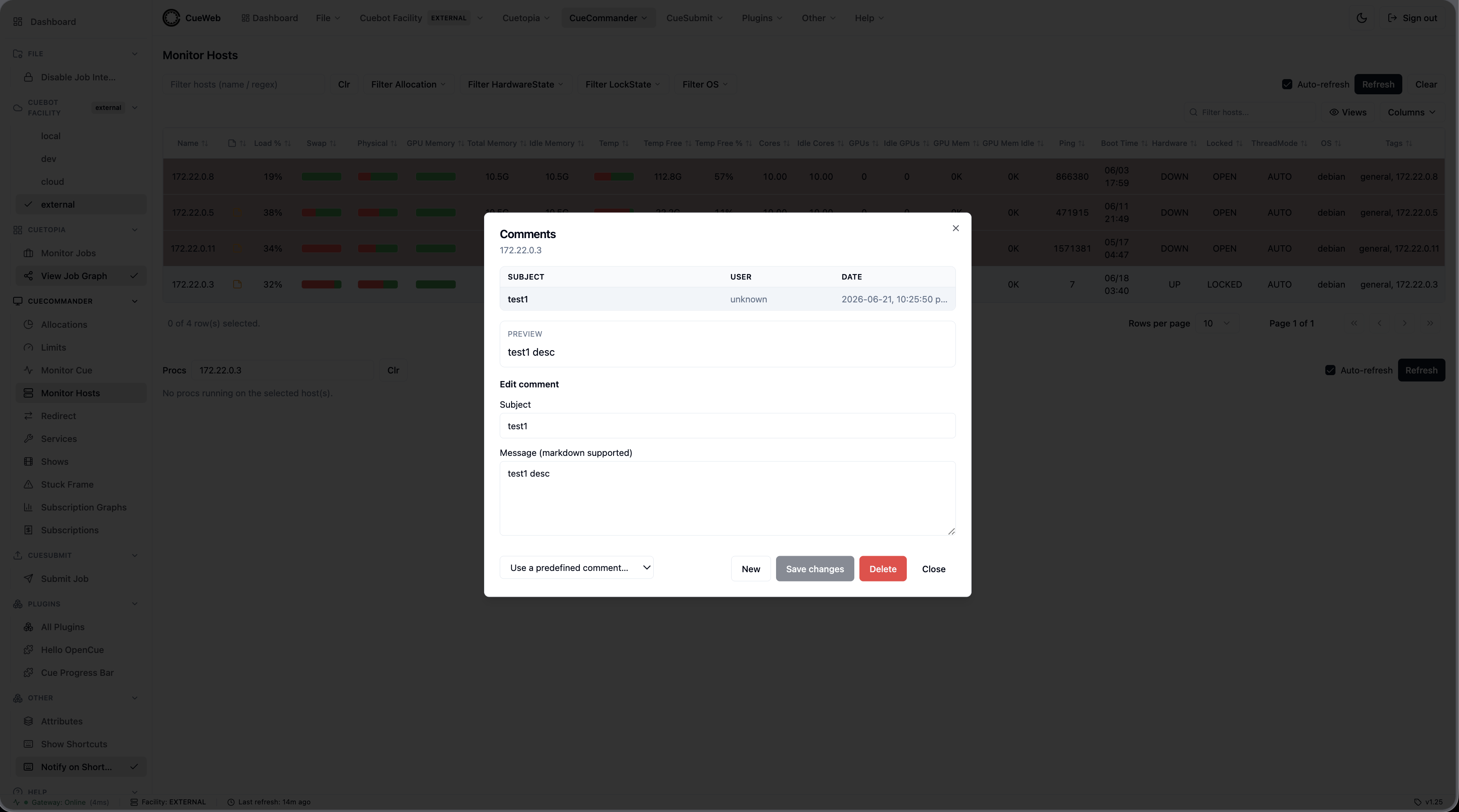
Task: Open Shows in the sidebar
Action: pyautogui.click(x=81, y=461)
